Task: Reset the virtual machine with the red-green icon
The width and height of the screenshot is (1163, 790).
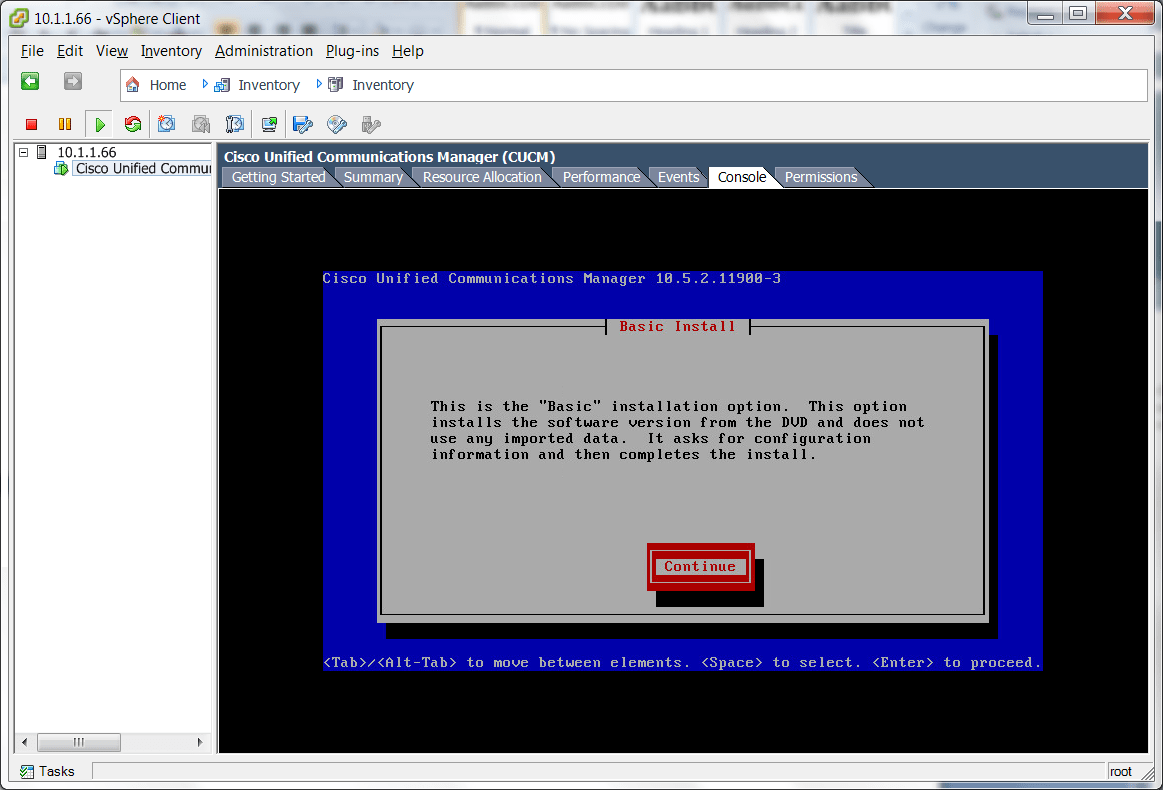Action: pyautogui.click(x=134, y=124)
